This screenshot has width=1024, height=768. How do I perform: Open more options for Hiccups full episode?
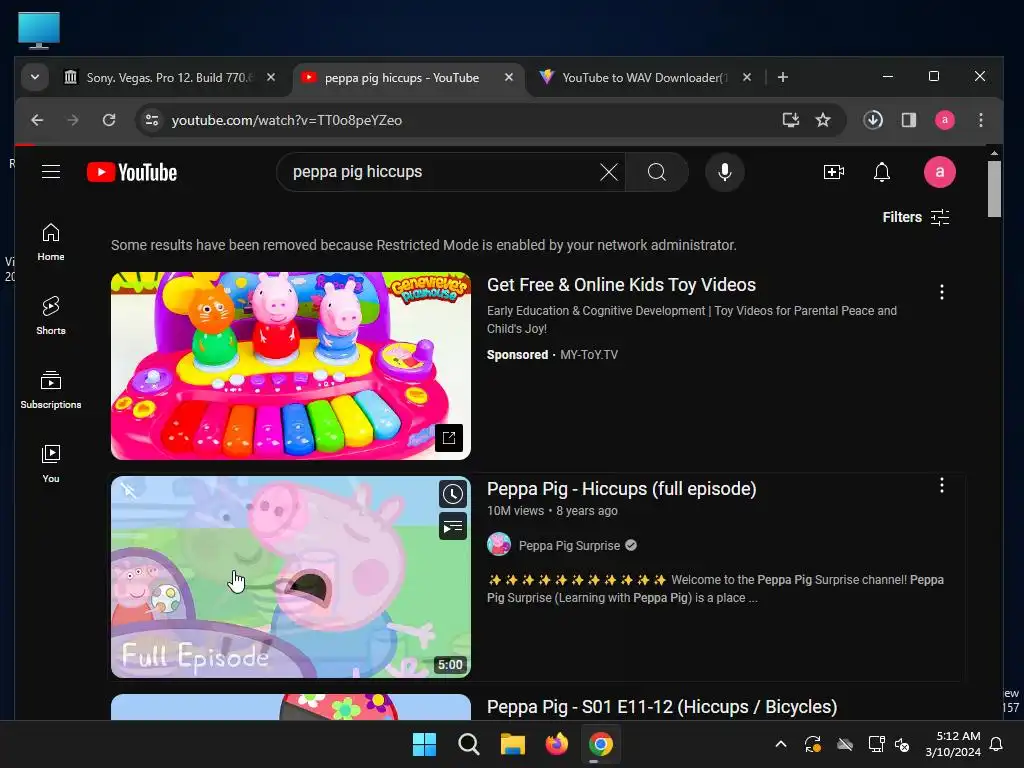[942, 485]
